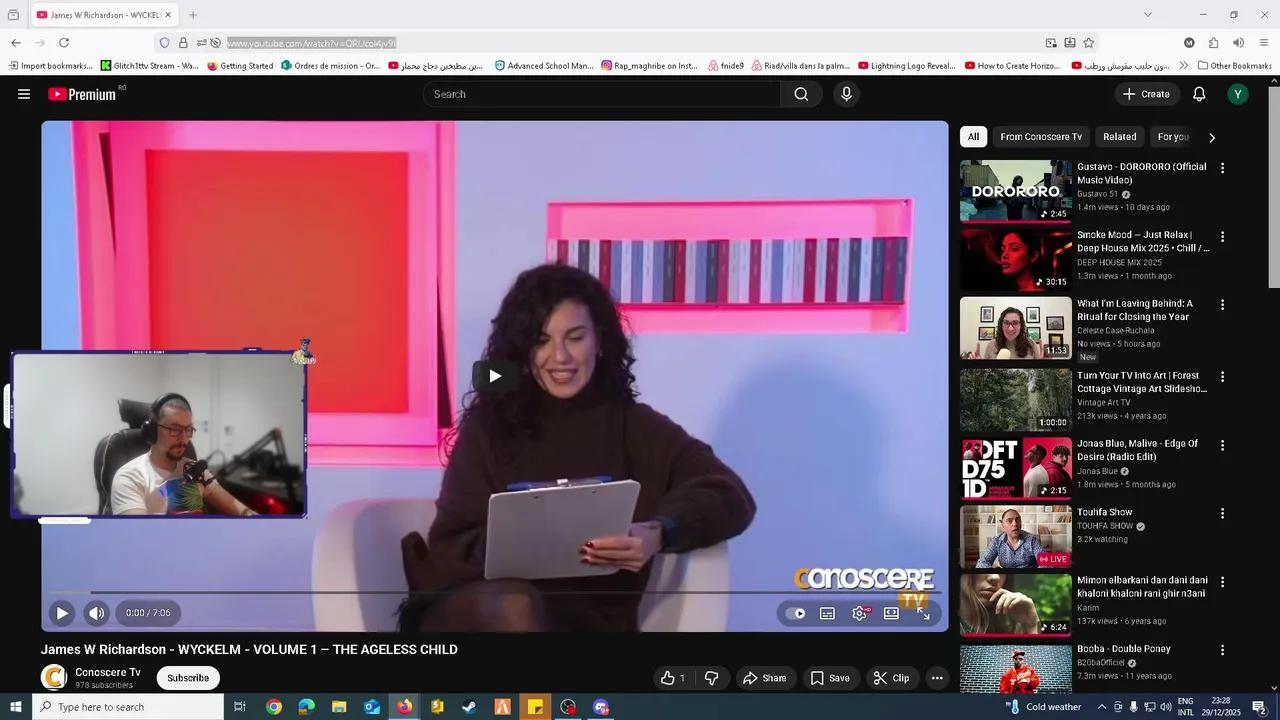
Task: Open the account avatar menu
Action: click(x=1238, y=94)
